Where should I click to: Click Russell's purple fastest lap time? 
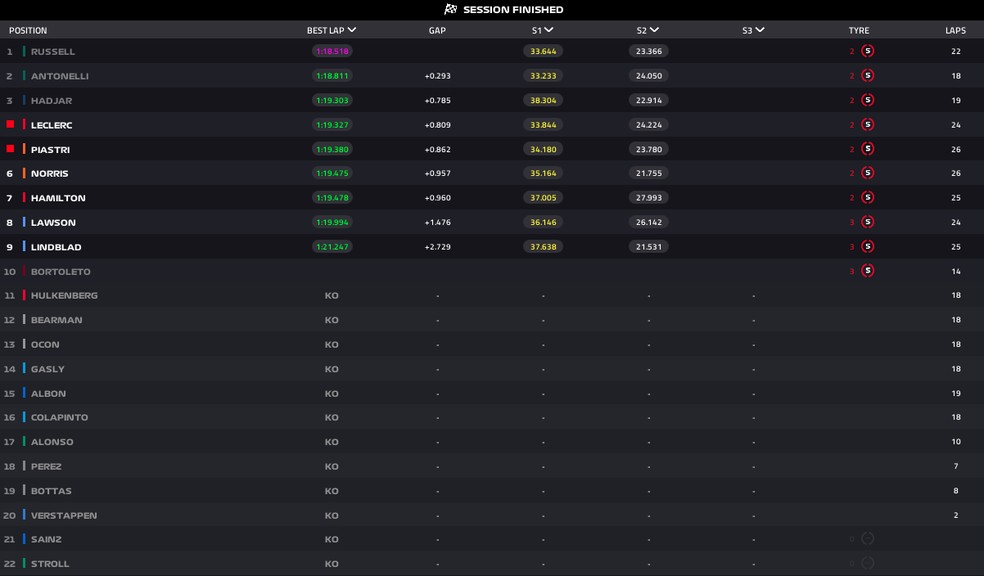[330, 51]
